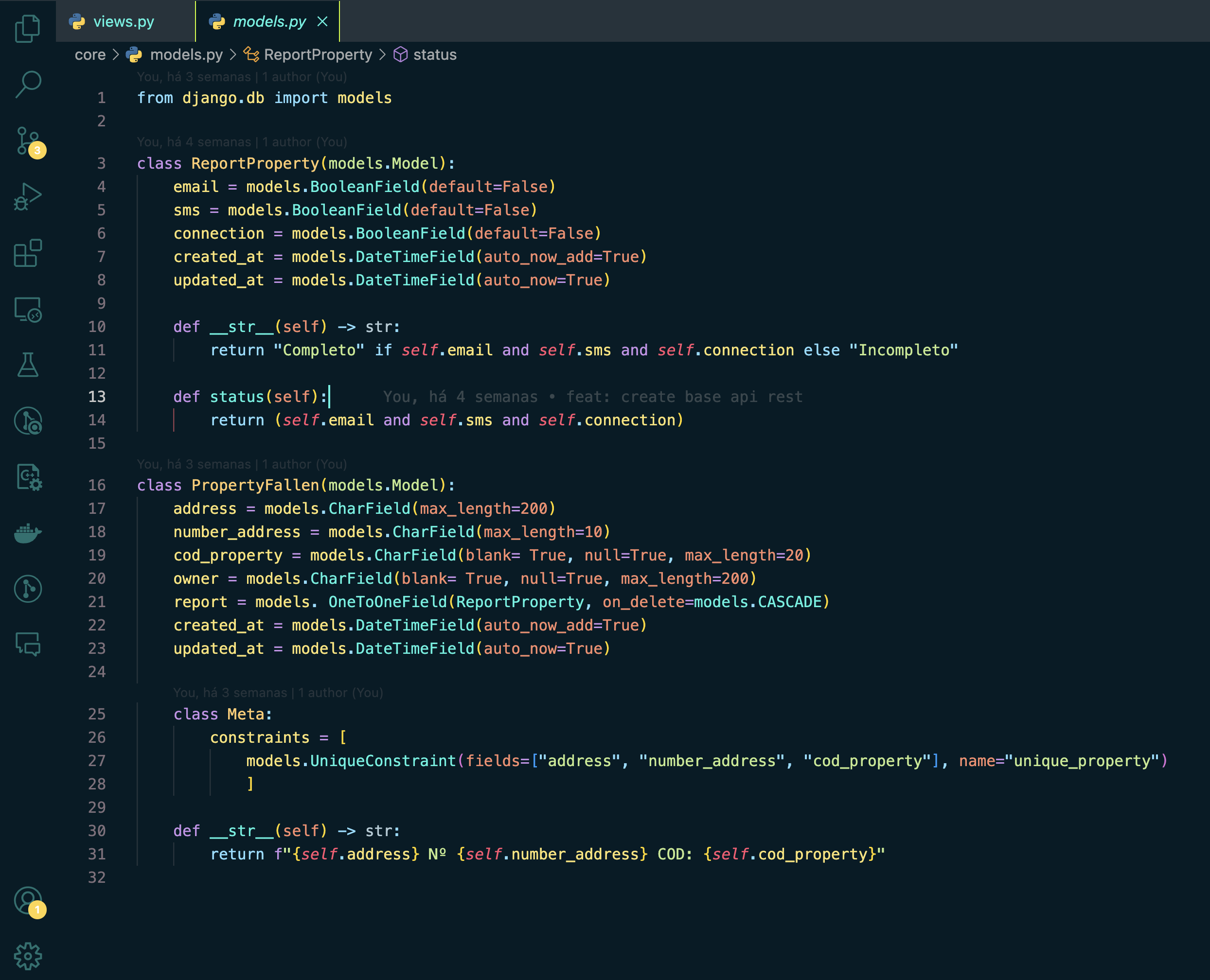Open the Manage settings gear
The image size is (1210, 980).
27,956
